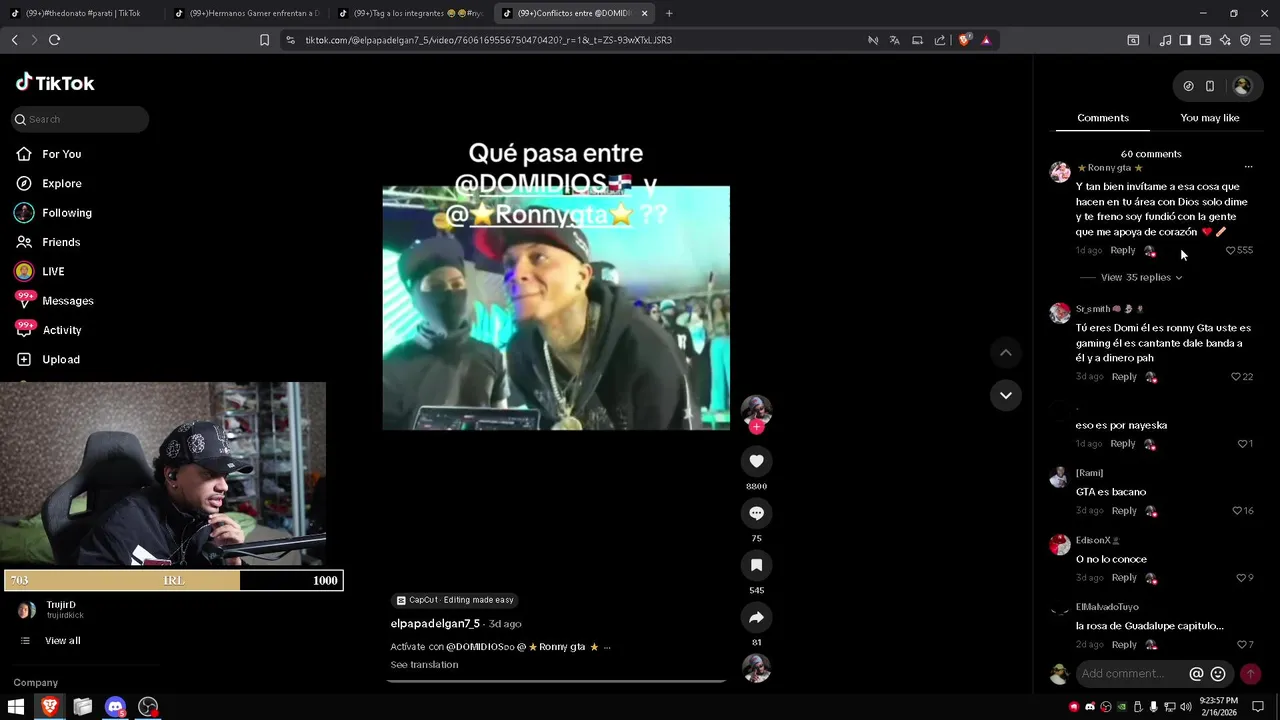Click See translation under the caption
This screenshot has height=720, width=1280.
tap(424, 665)
